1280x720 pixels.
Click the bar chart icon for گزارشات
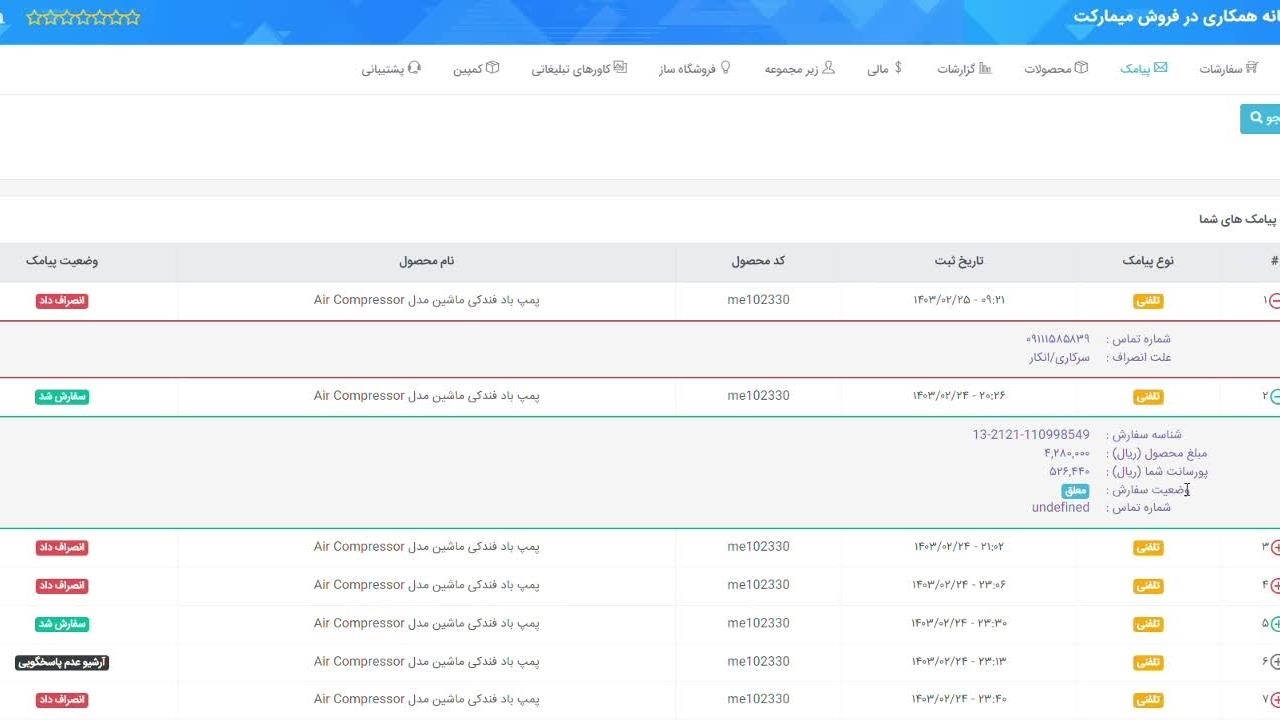(x=985, y=68)
